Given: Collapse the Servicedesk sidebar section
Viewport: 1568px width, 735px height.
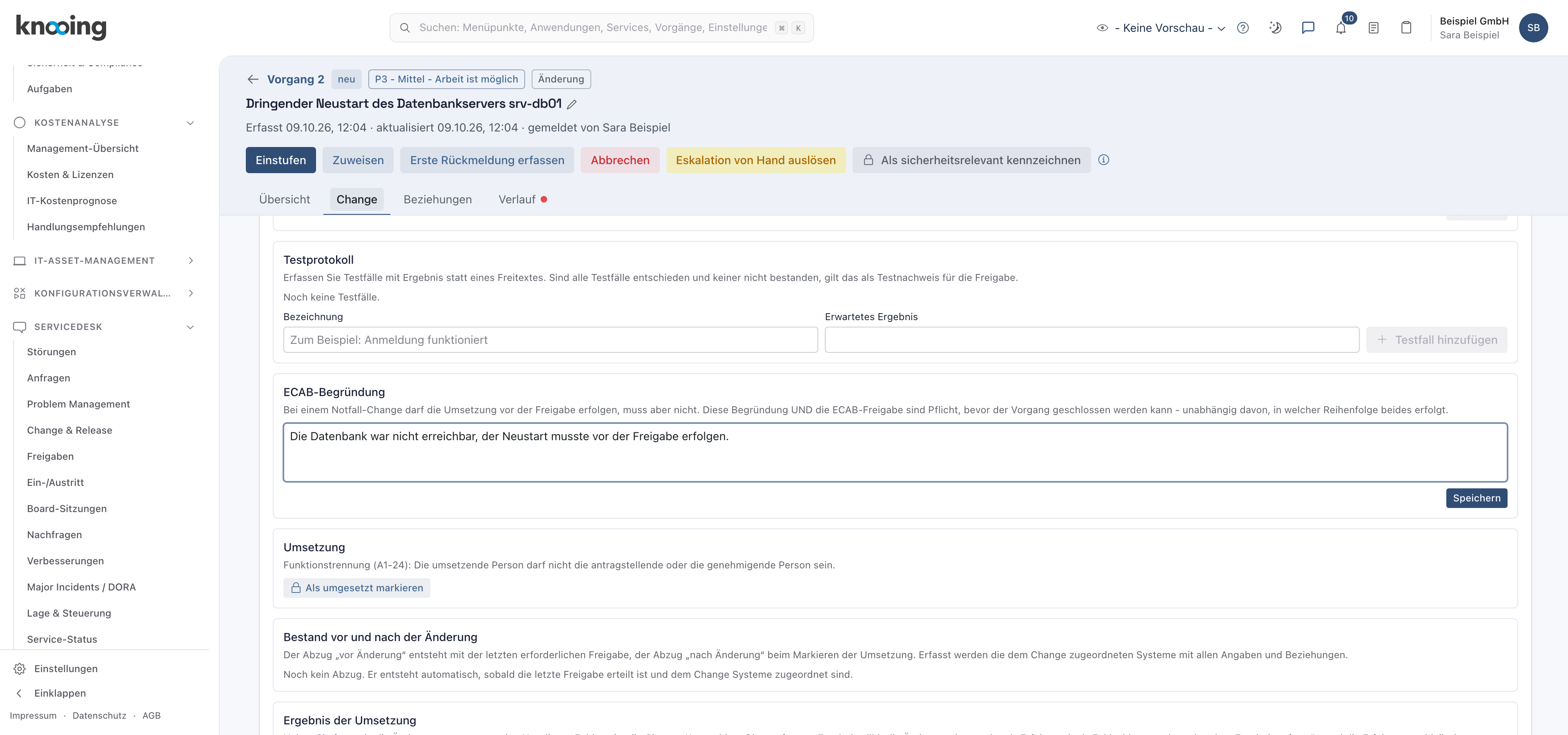Looking at the screenshot, I should (190, 327).
